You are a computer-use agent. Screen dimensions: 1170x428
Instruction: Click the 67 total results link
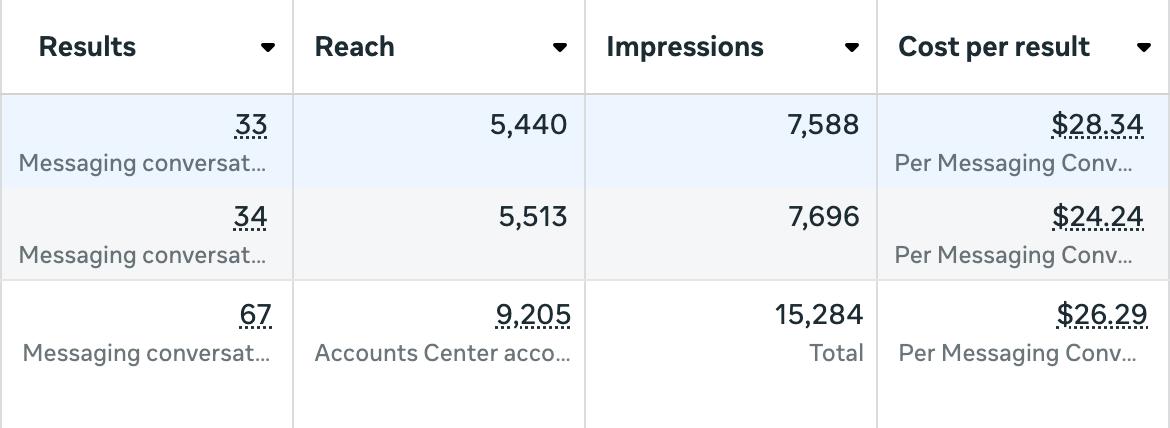255,315
